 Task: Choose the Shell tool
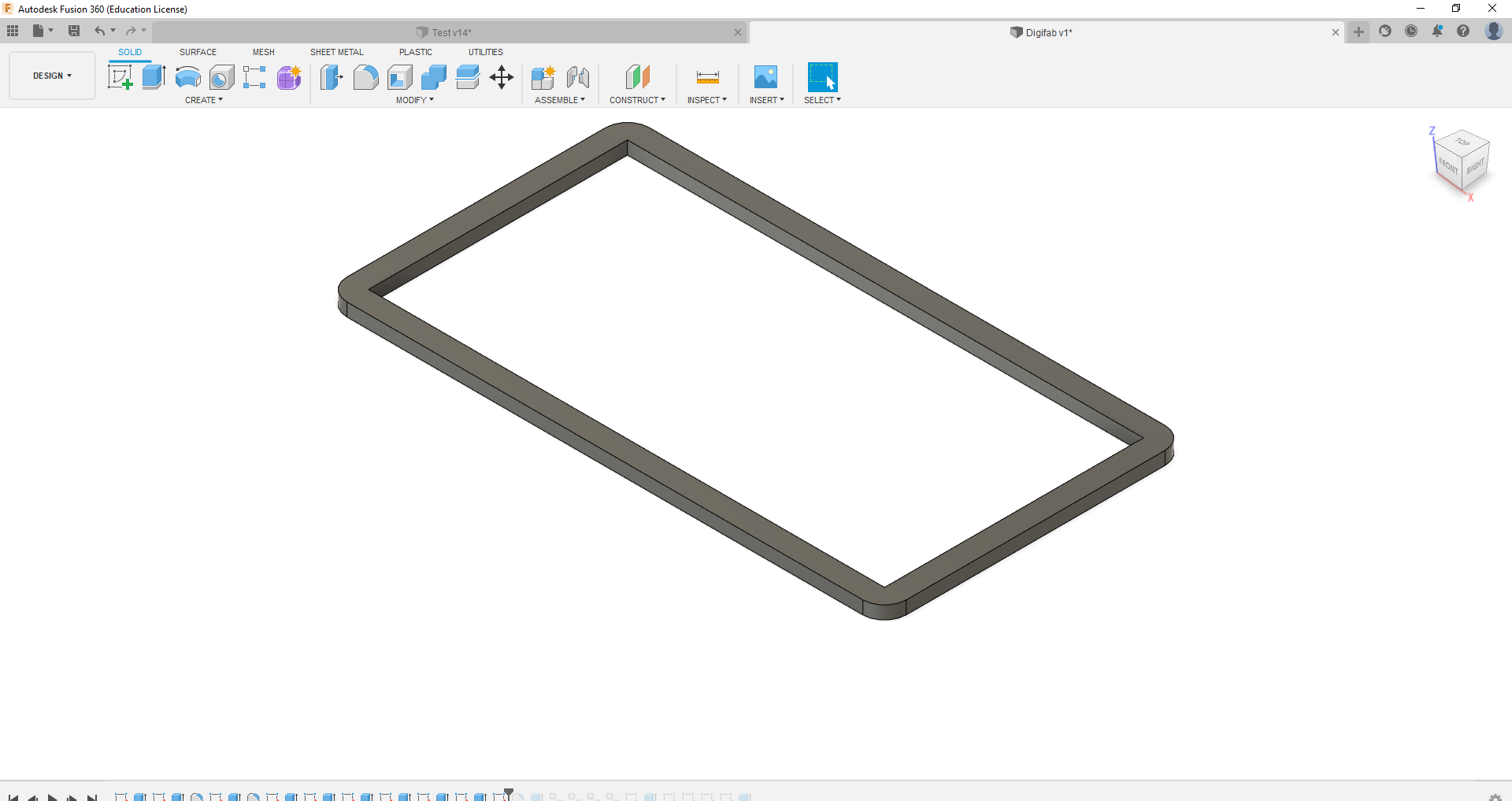400,77
